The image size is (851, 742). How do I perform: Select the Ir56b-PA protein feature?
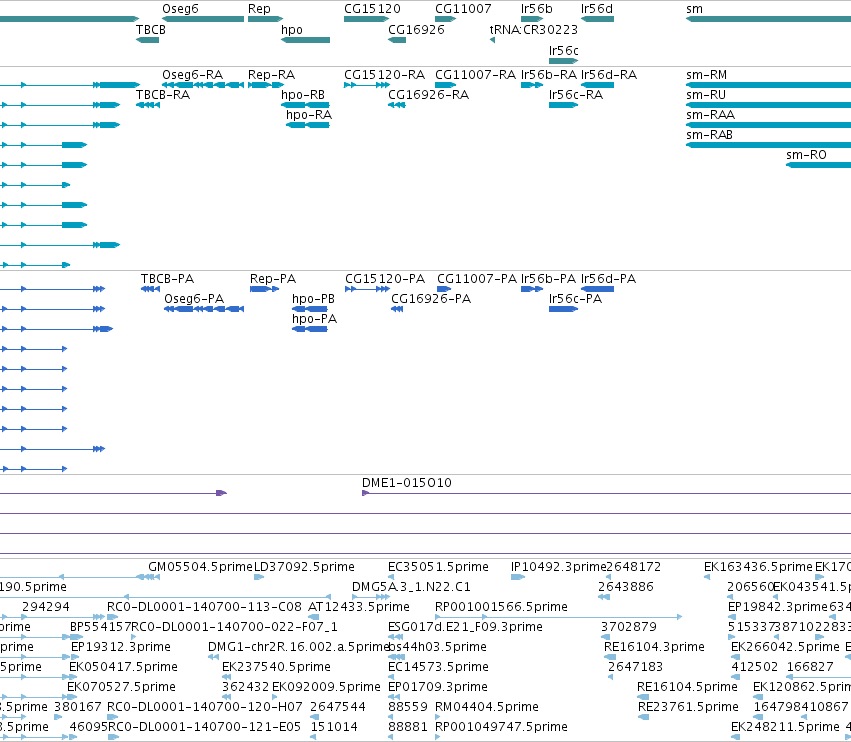(532, 289)
